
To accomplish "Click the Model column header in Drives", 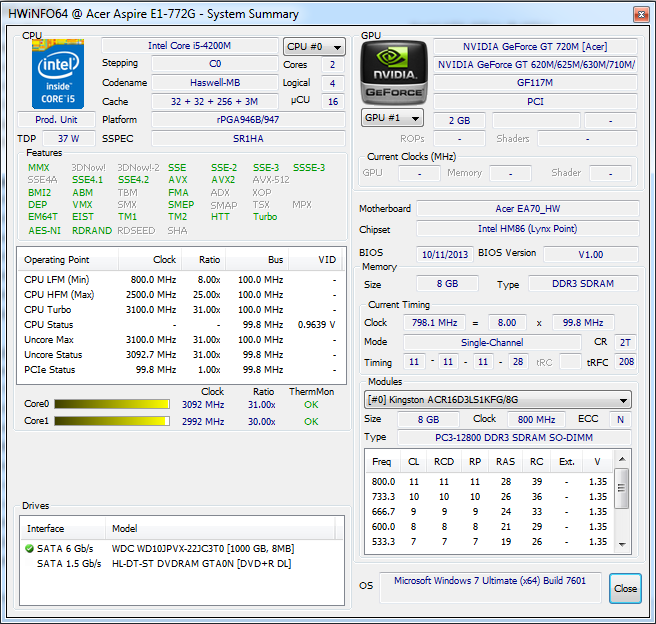I will tap(220, 529).
